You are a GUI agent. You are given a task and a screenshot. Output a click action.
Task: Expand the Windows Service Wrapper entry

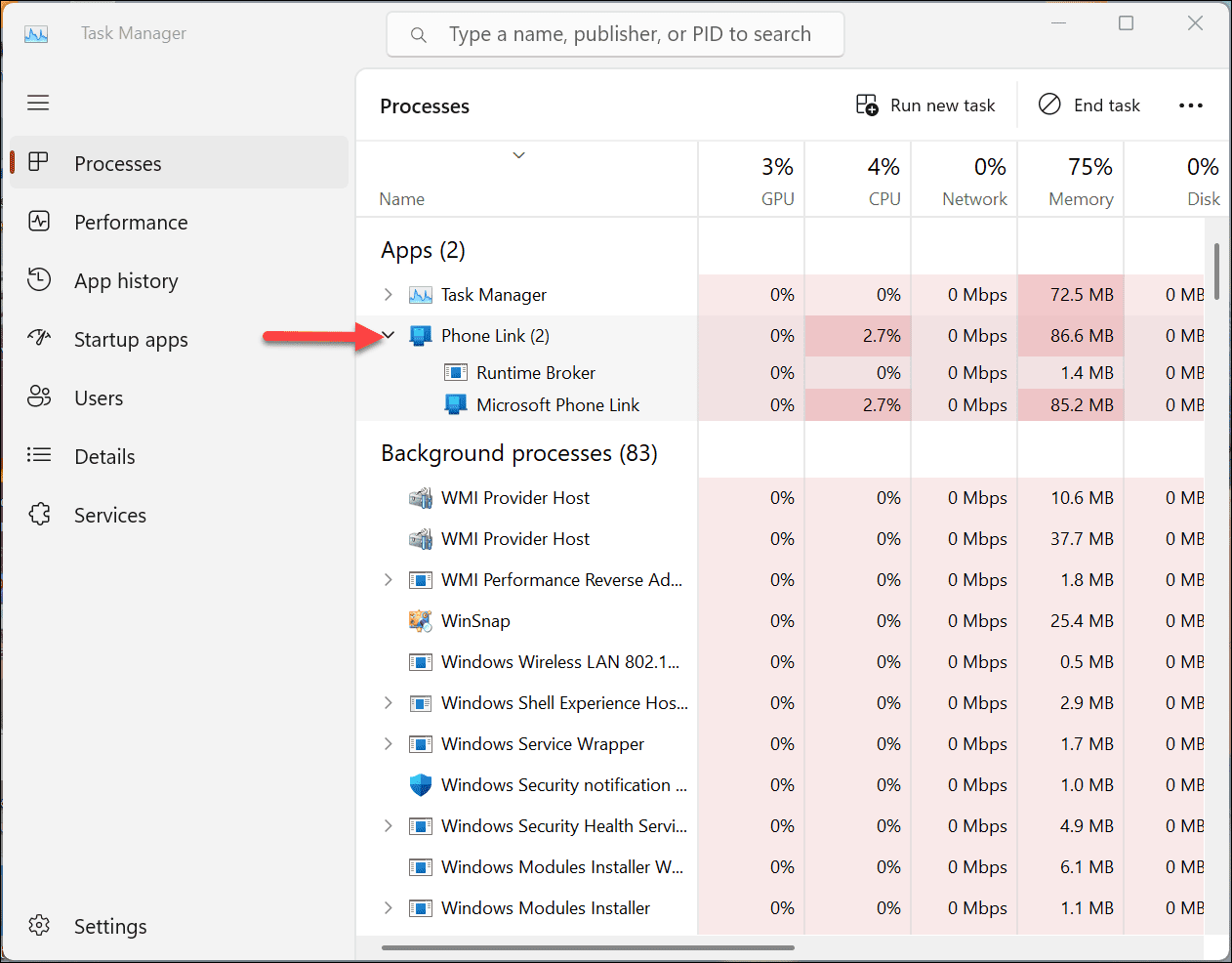coord(389,744)
